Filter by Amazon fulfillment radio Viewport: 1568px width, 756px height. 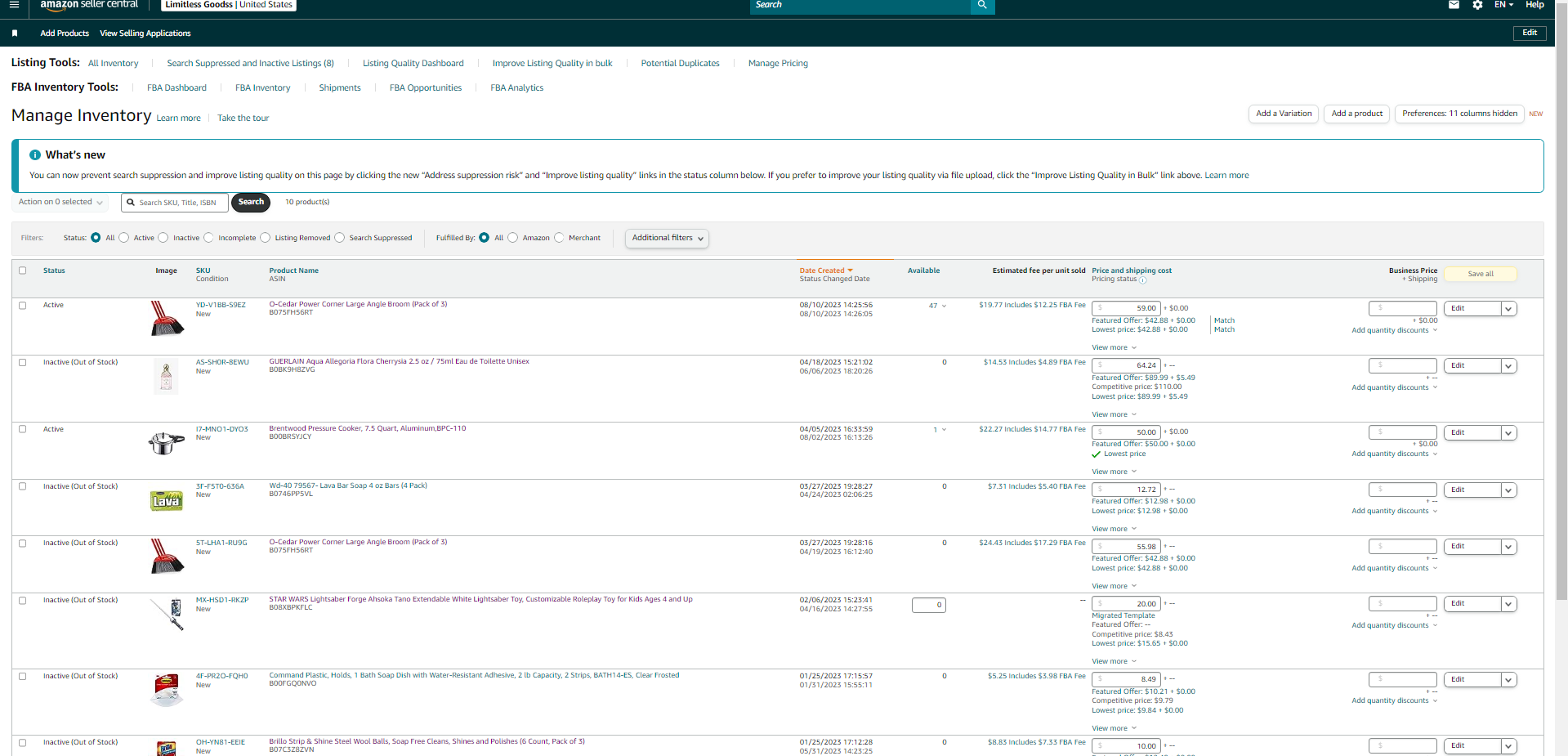(513, 238)
